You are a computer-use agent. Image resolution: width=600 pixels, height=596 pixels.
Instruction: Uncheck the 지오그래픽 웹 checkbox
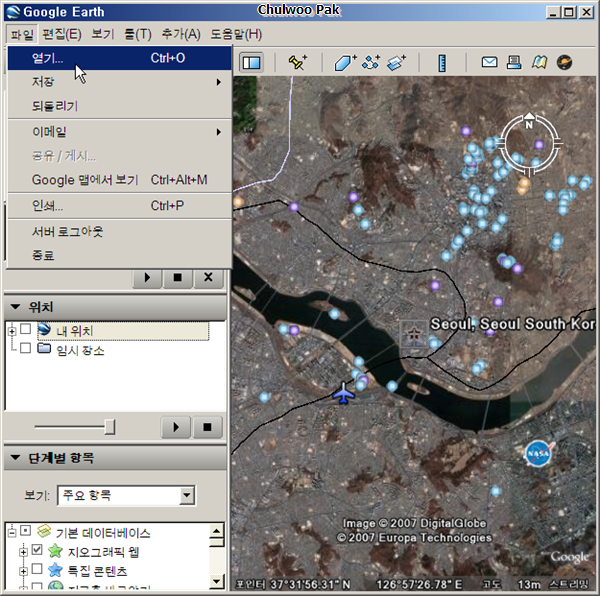[x=37, y=550]
